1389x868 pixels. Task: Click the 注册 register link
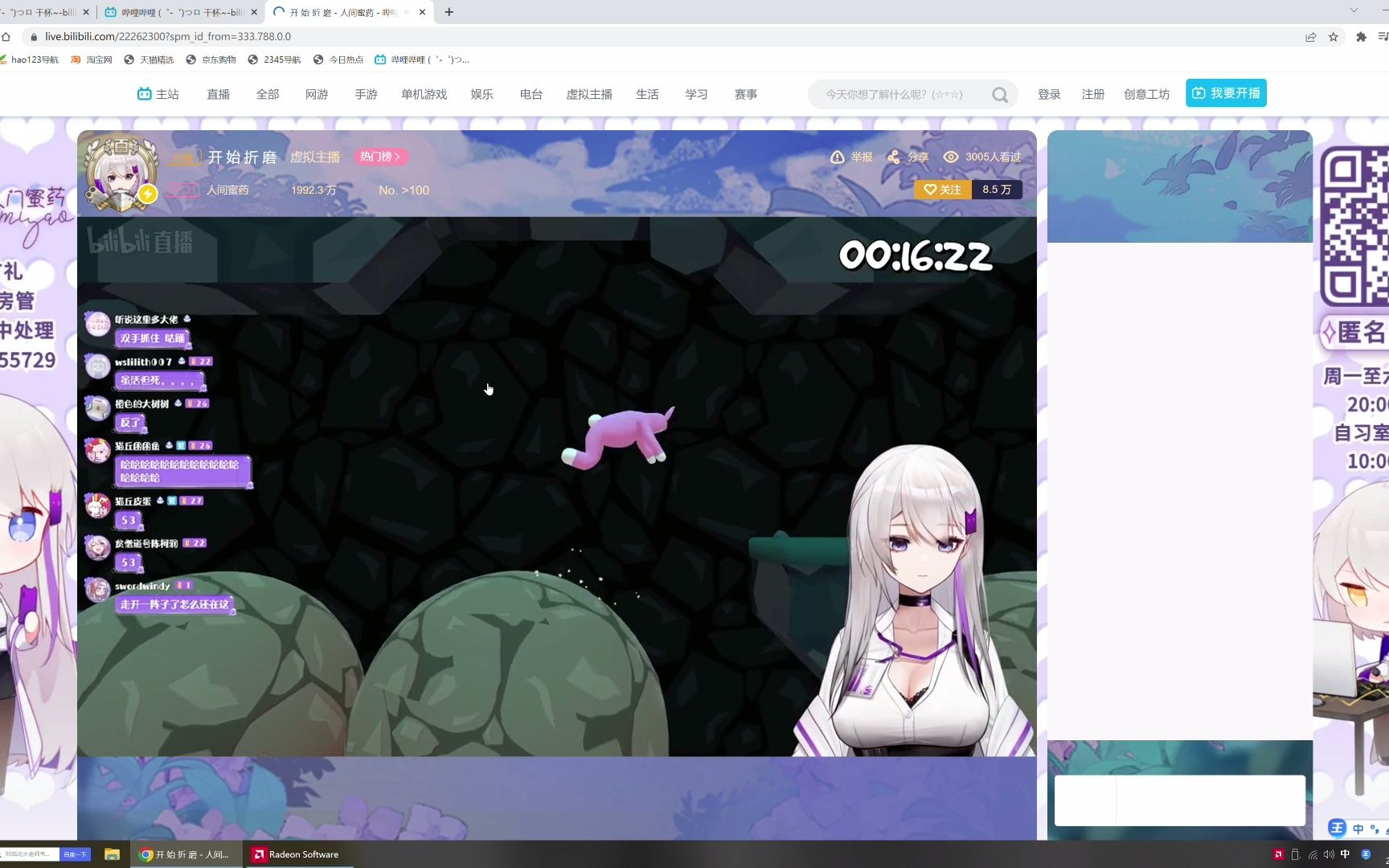[x=1093, y=94]
